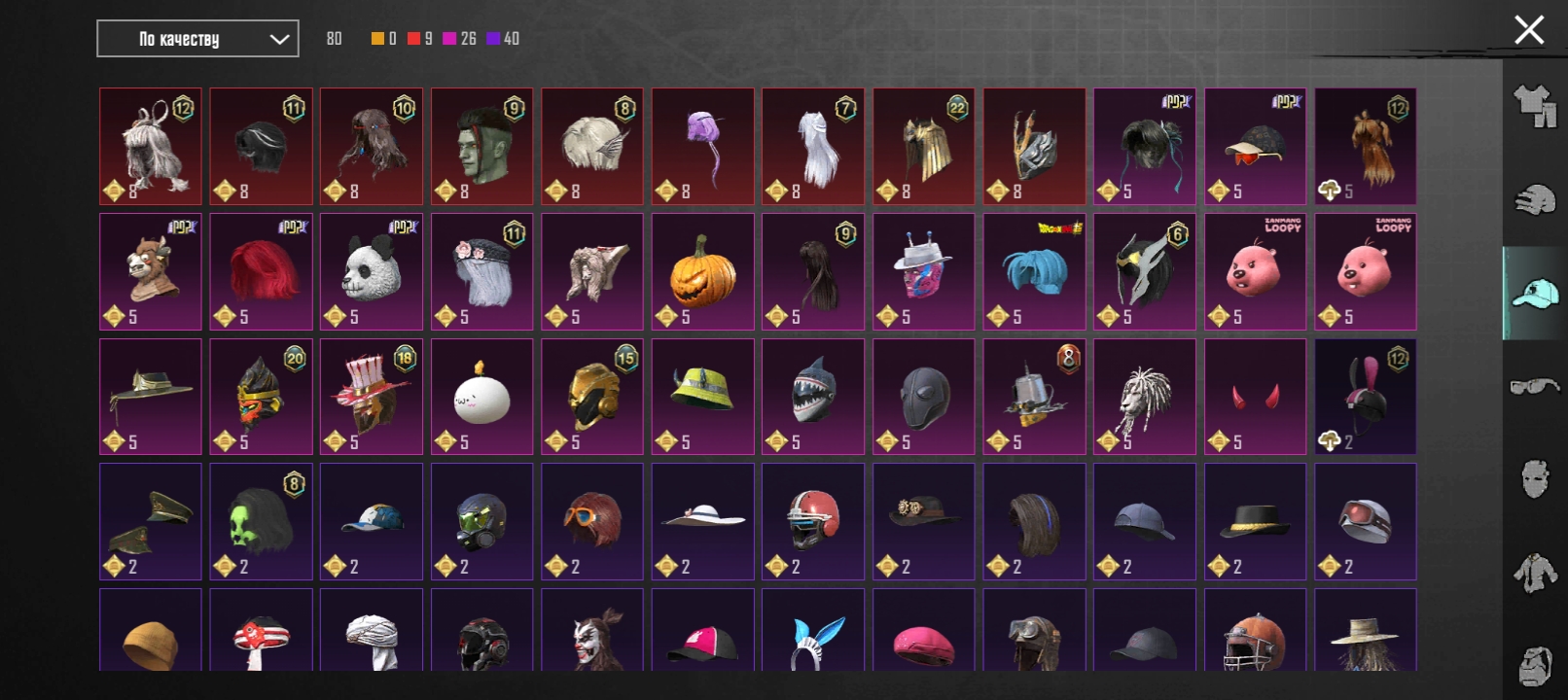Filter by the pink quality swatch
The image size is (1568, 700).
tap(449, 39)
